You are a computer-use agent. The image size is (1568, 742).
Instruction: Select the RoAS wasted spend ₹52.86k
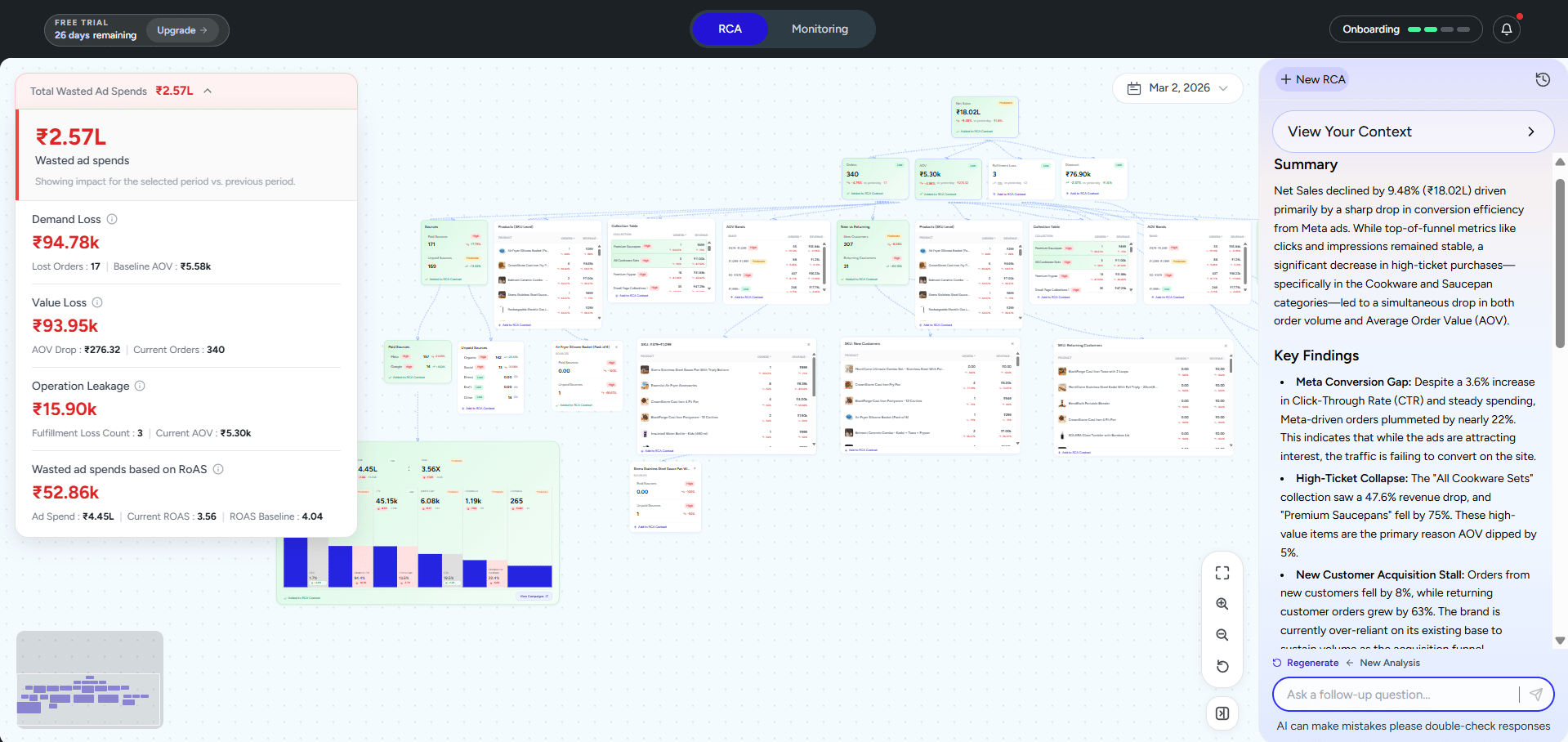click(x=65, y=492)
